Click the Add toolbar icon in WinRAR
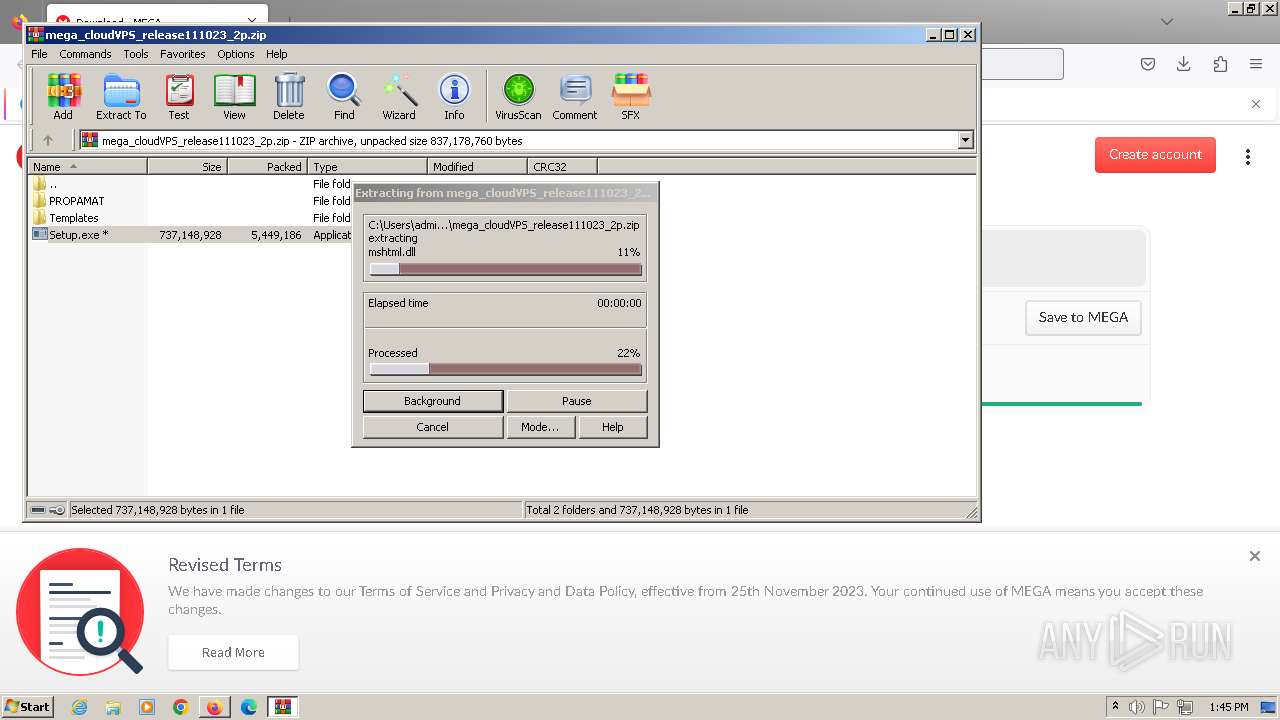This screenshot has width=1280, height=720. click(63, 97)
